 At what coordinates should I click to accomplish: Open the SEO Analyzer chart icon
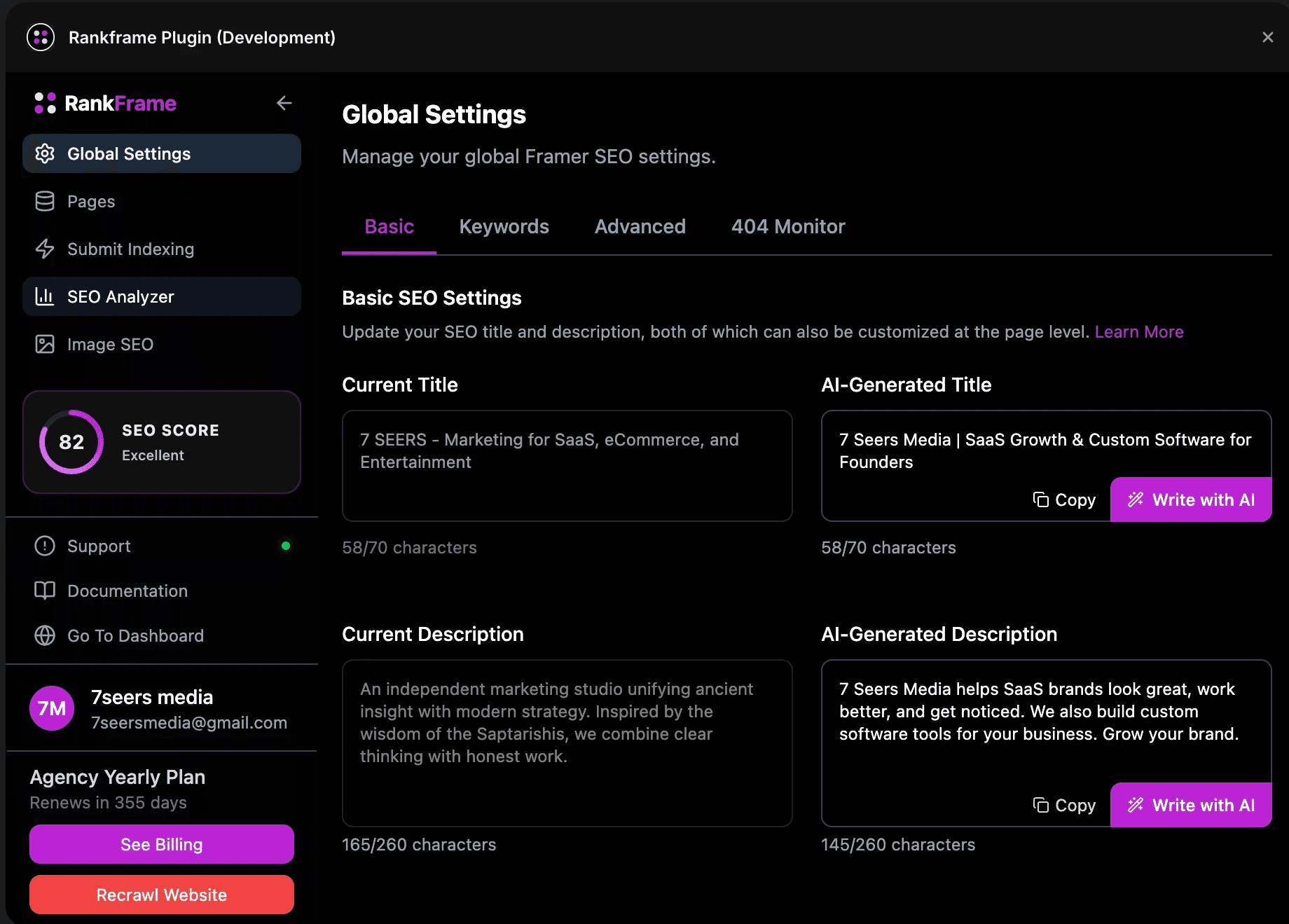[44, 296]
